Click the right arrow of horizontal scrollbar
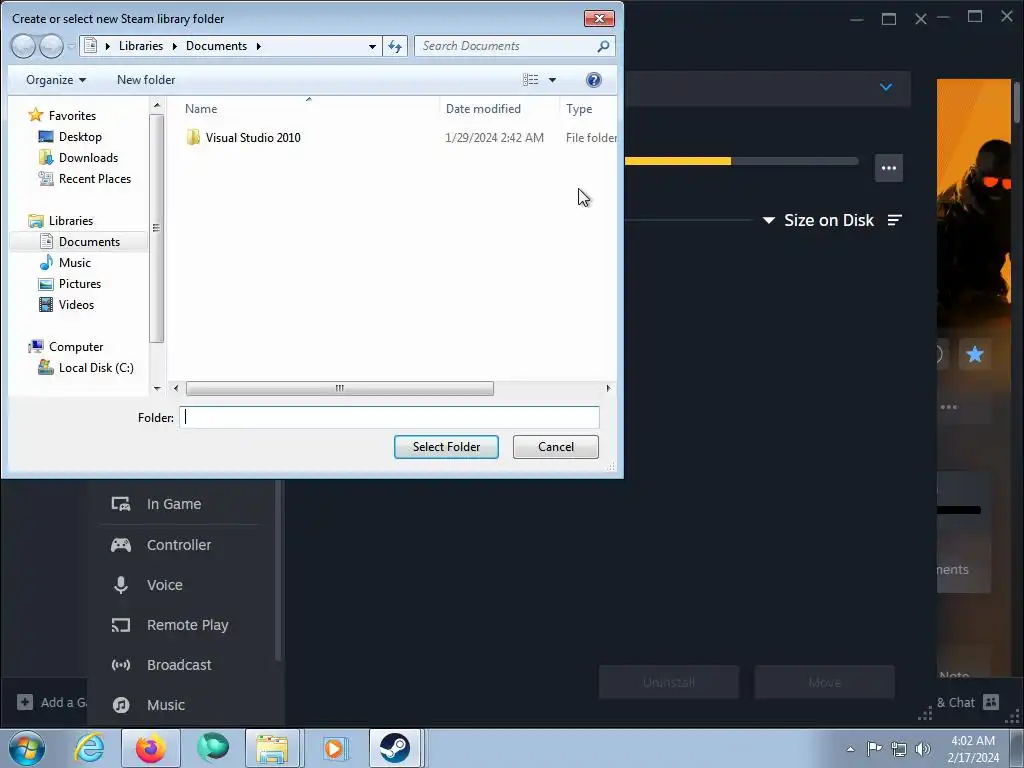 pyautogui.click(x=608, y=389)
